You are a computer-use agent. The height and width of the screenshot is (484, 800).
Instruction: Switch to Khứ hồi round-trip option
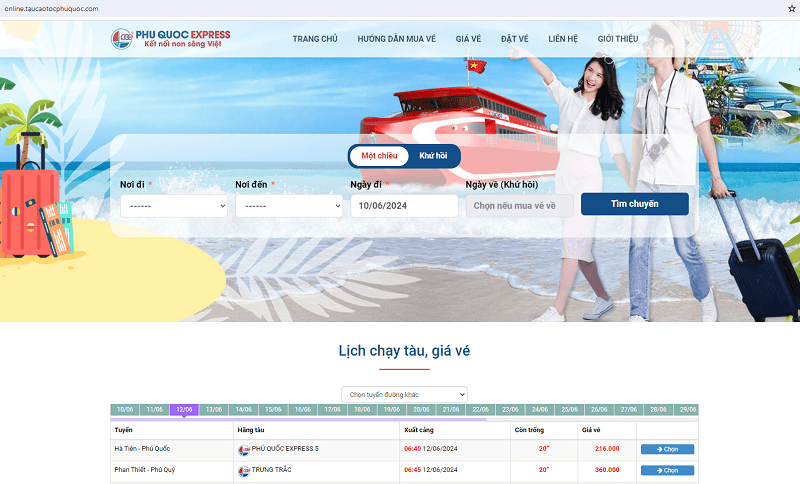coord(433,156)
